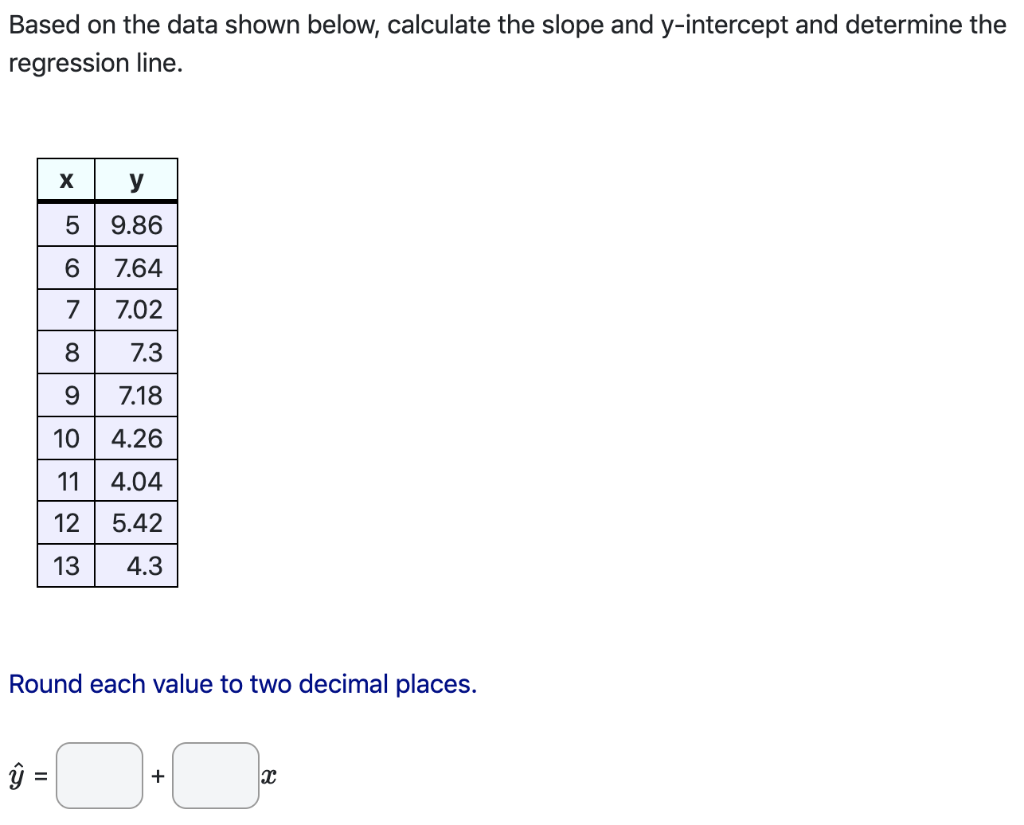Select the cell containing 7.18

pos(138,395)
